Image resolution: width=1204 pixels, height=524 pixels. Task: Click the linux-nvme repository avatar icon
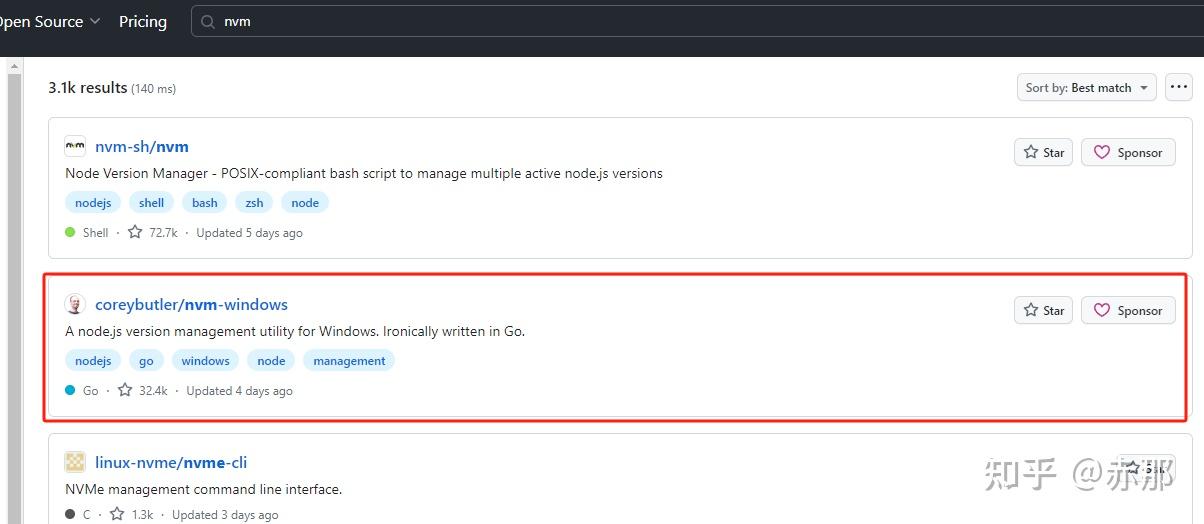point(75,462)
